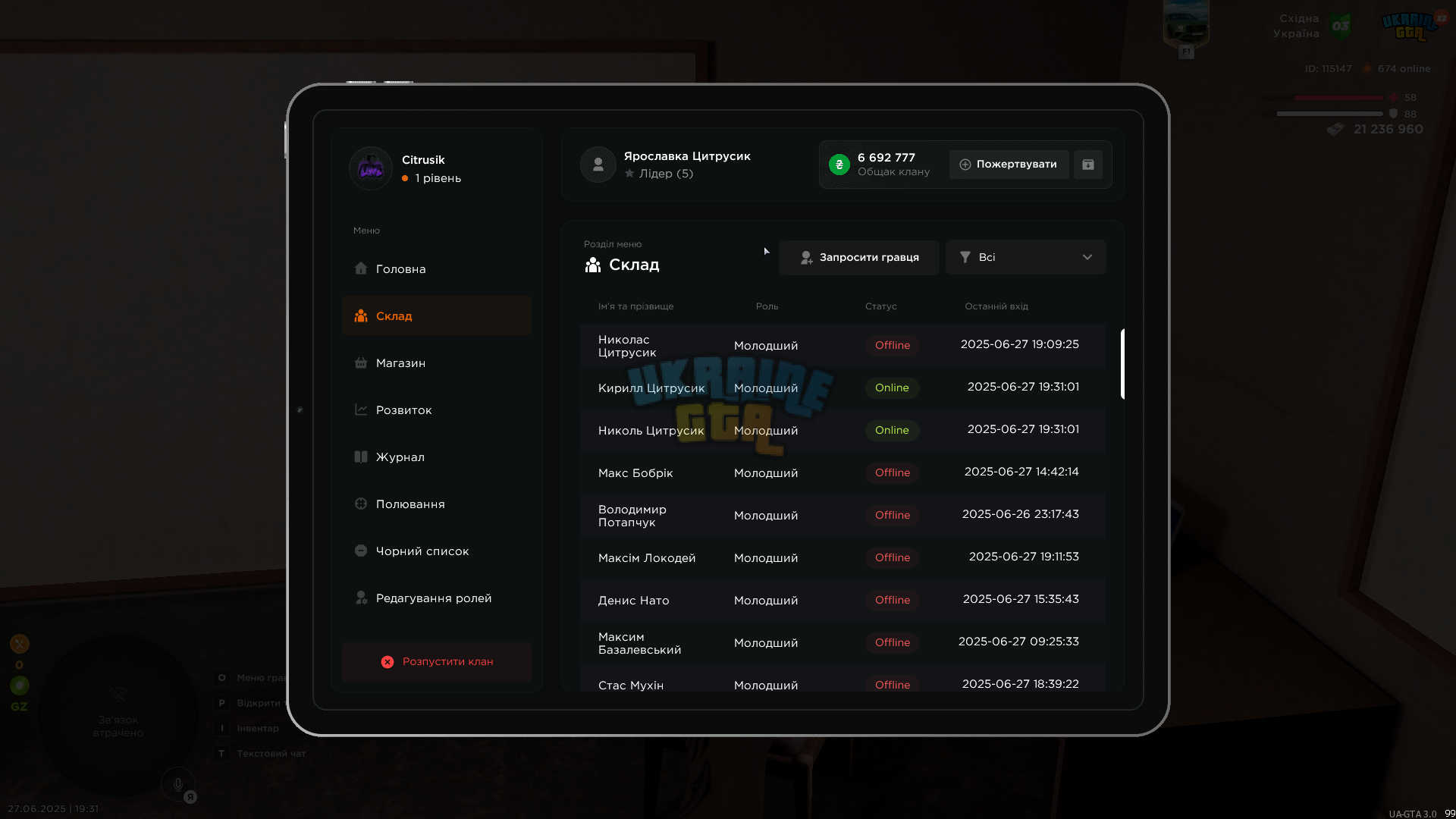Click the Пожертвувати donate button
Image resolution: width=1456 pixels, height=819 pixels.
click(x=1009, y=165)
